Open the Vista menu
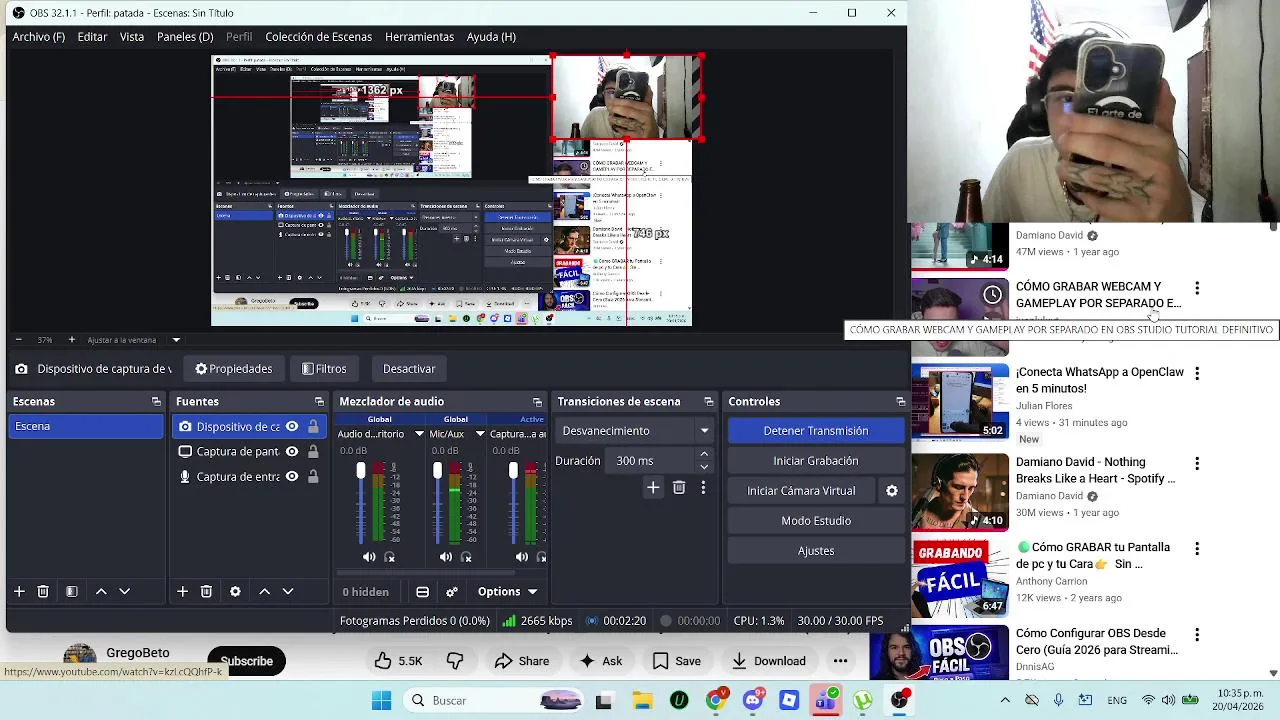 (x=132, y=36)
